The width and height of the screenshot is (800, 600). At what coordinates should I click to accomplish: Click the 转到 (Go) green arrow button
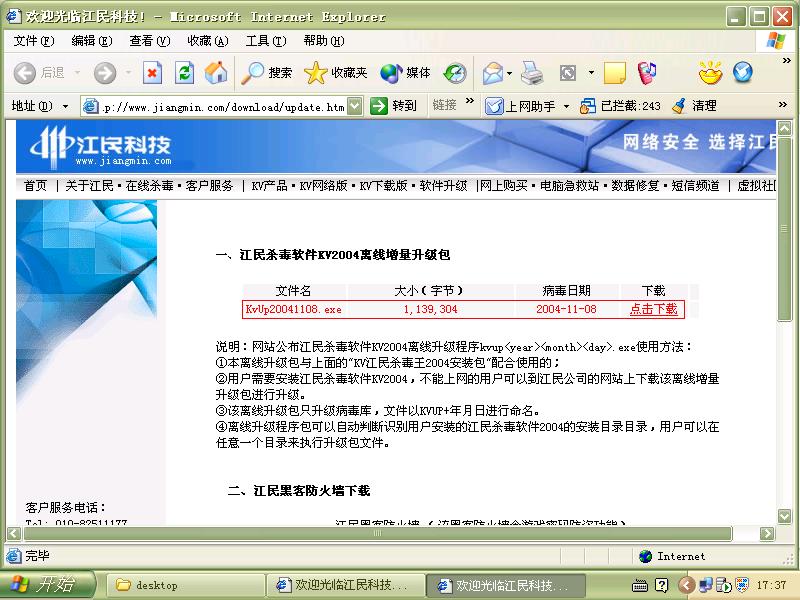tap(393, 106)
